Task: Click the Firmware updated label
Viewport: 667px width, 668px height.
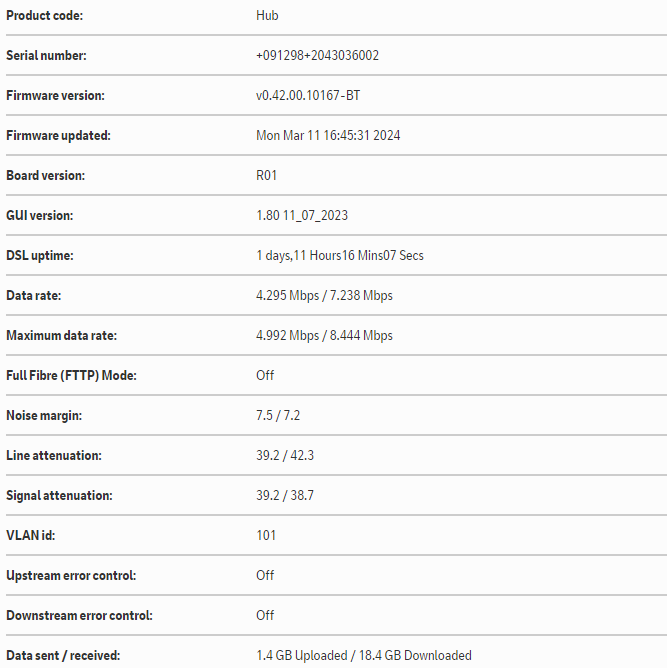Action: click(x=58, y=136)
